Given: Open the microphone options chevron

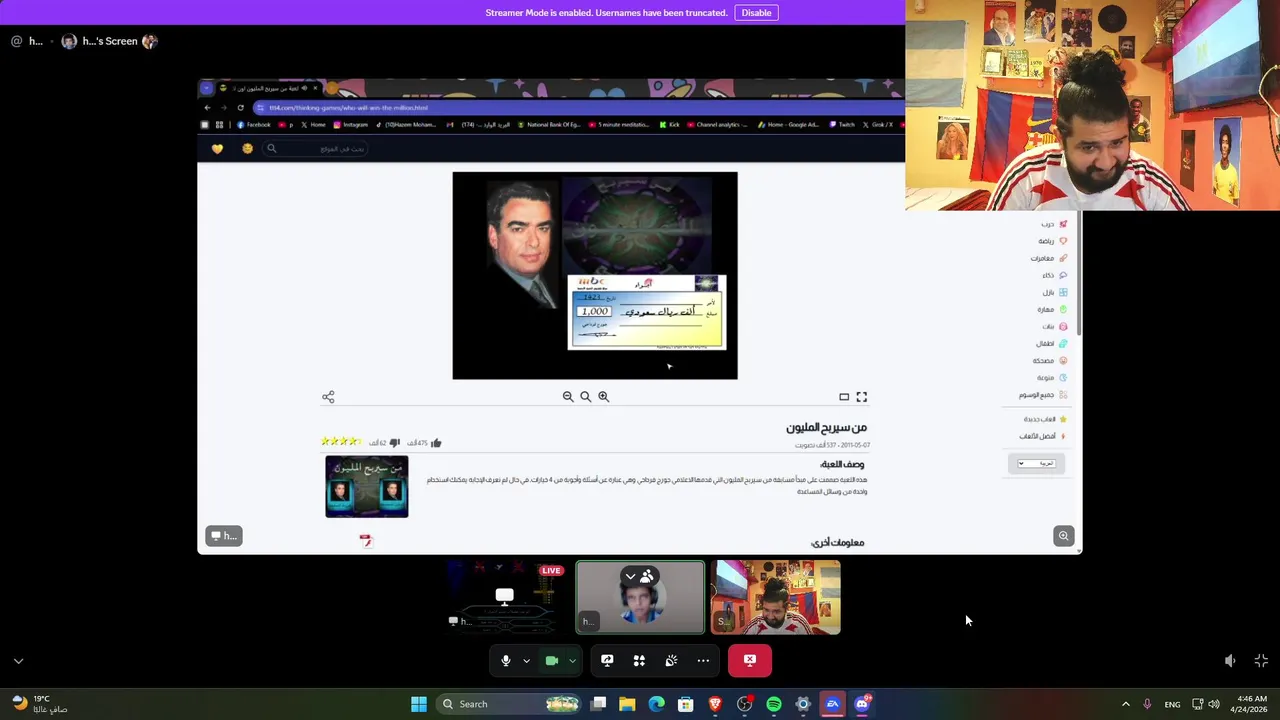Looking at the screenshot, I should coord(526,661).
